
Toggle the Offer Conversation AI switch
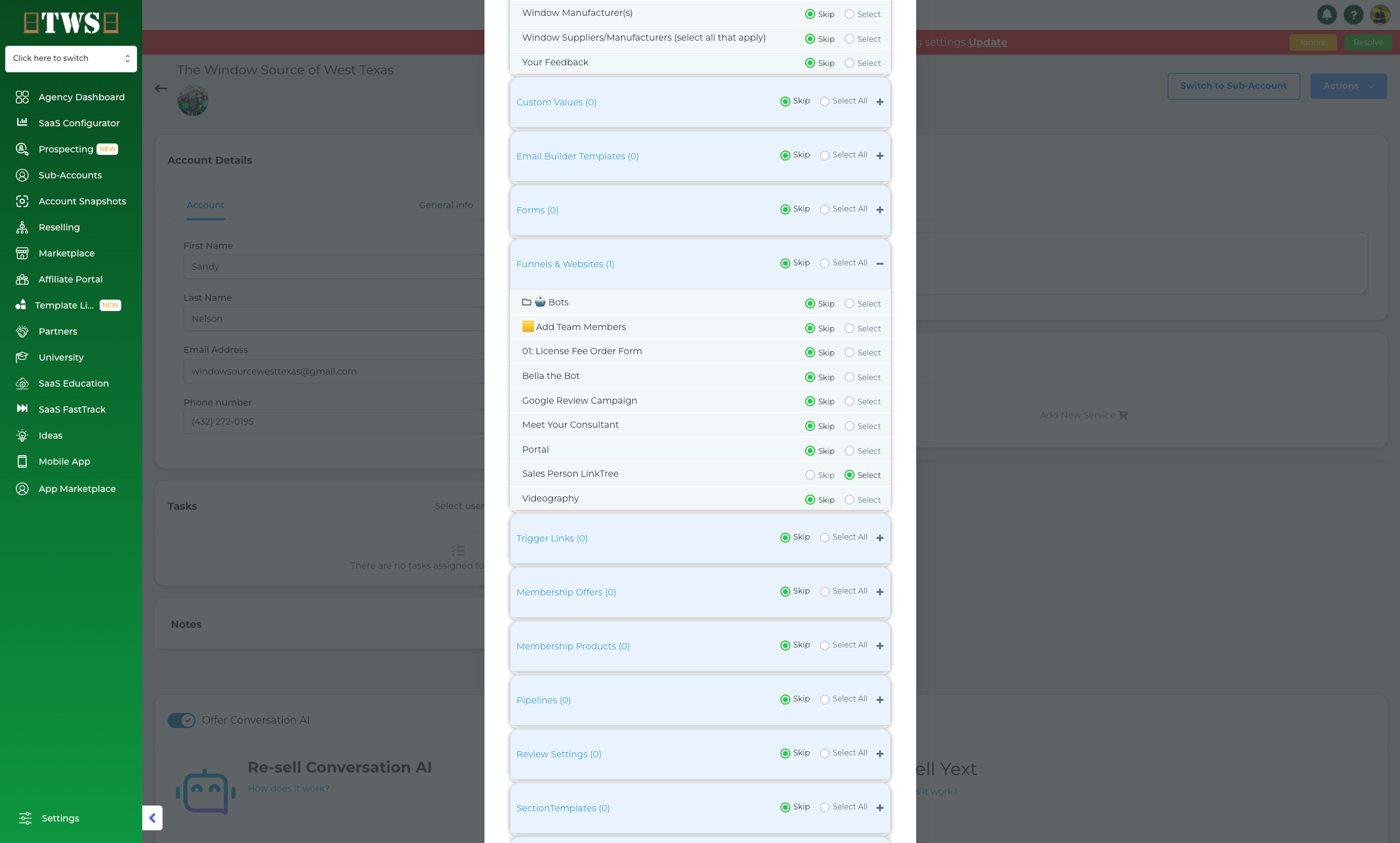point(182,720)
